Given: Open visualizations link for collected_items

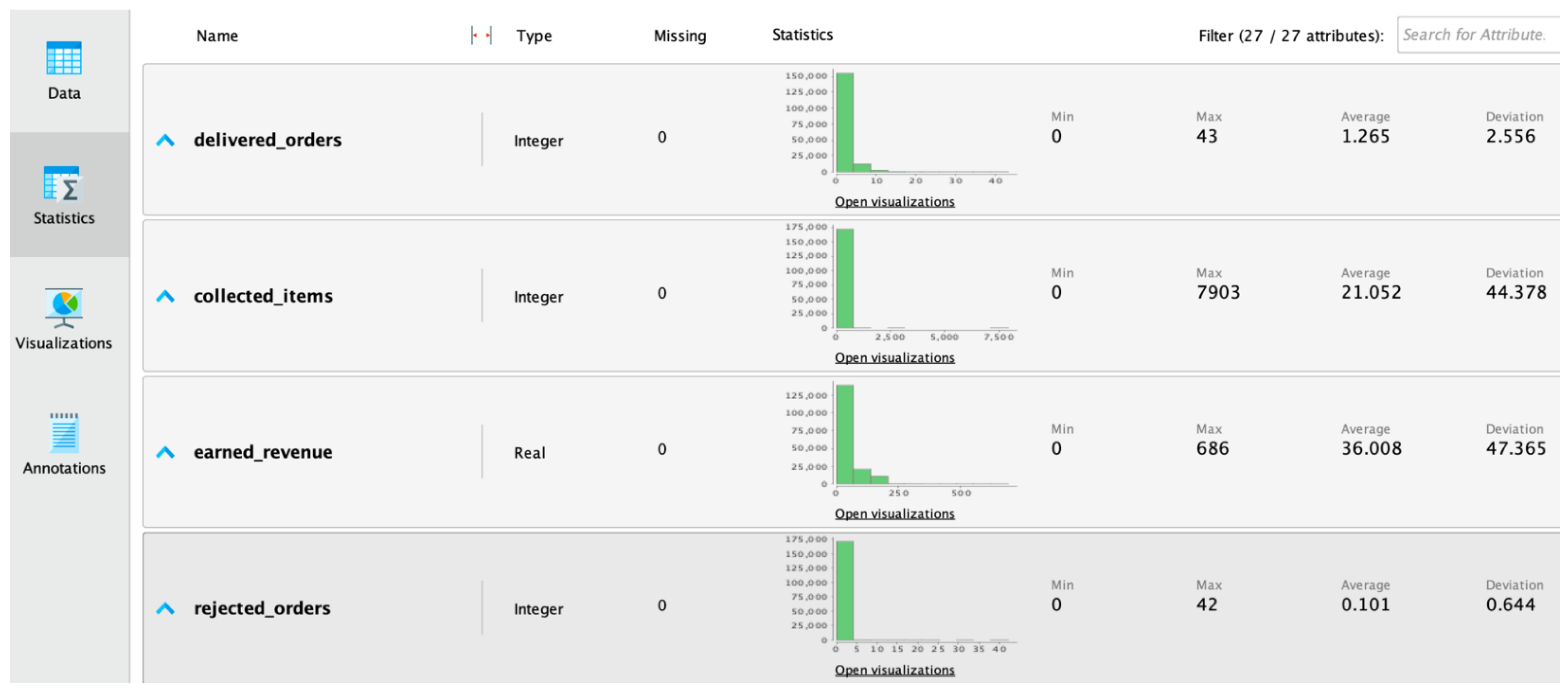Looking at the screenshot, I should point(894,358).
